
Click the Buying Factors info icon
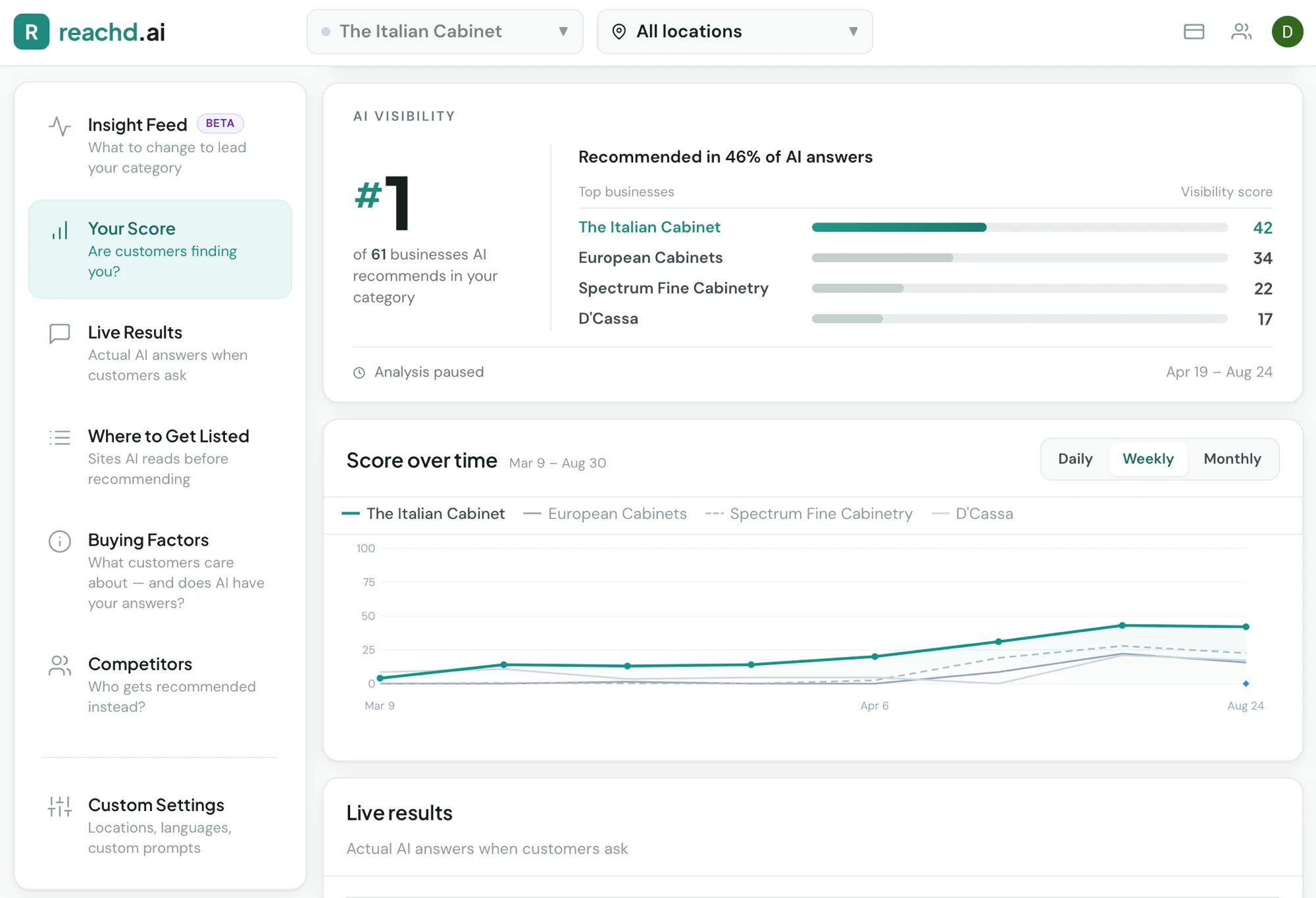(60, 541)
